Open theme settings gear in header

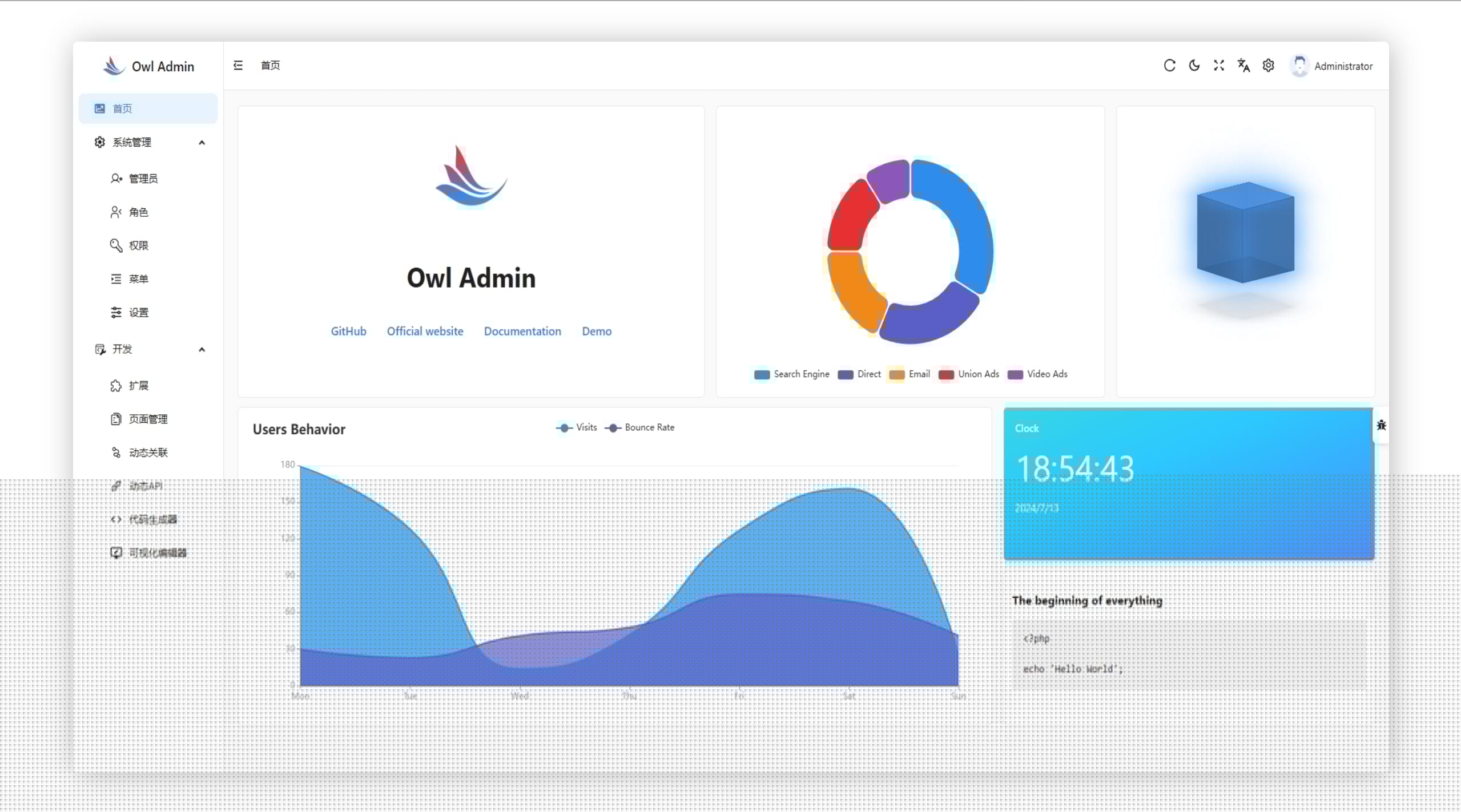[1268, 66]
